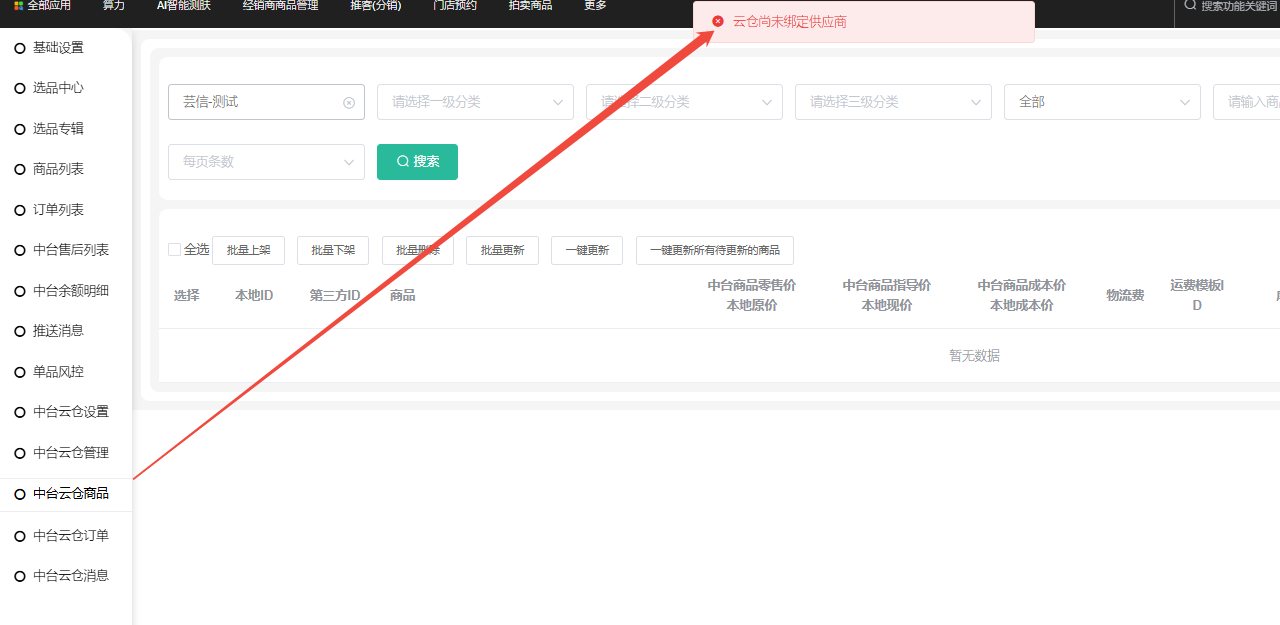Click the red error icon in the notification
Image resolution: width=1280 pixels, height=625 pixels.
click(x=717, y=21)
